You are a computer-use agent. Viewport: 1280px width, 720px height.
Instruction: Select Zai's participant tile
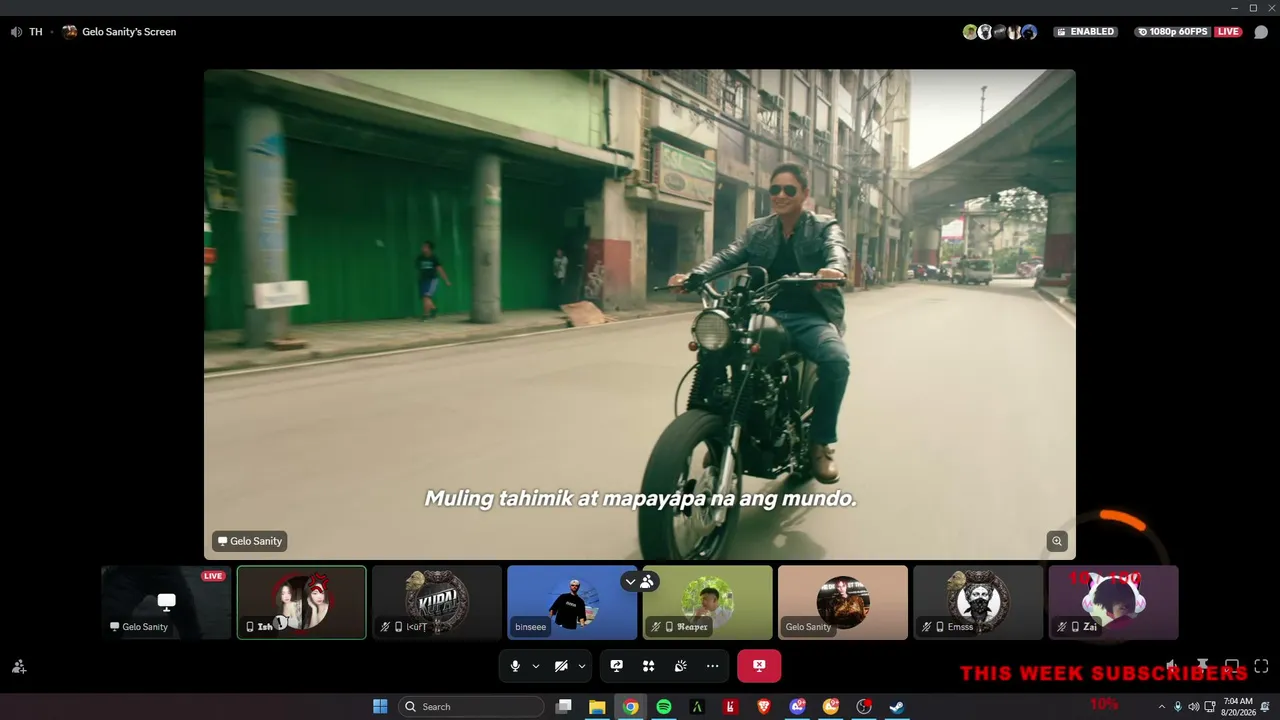point(1113,603)
